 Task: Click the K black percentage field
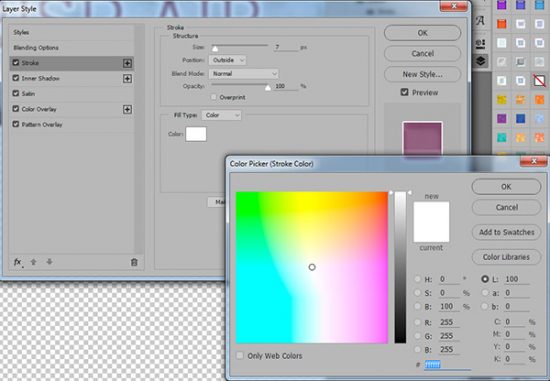pos(515,359)
